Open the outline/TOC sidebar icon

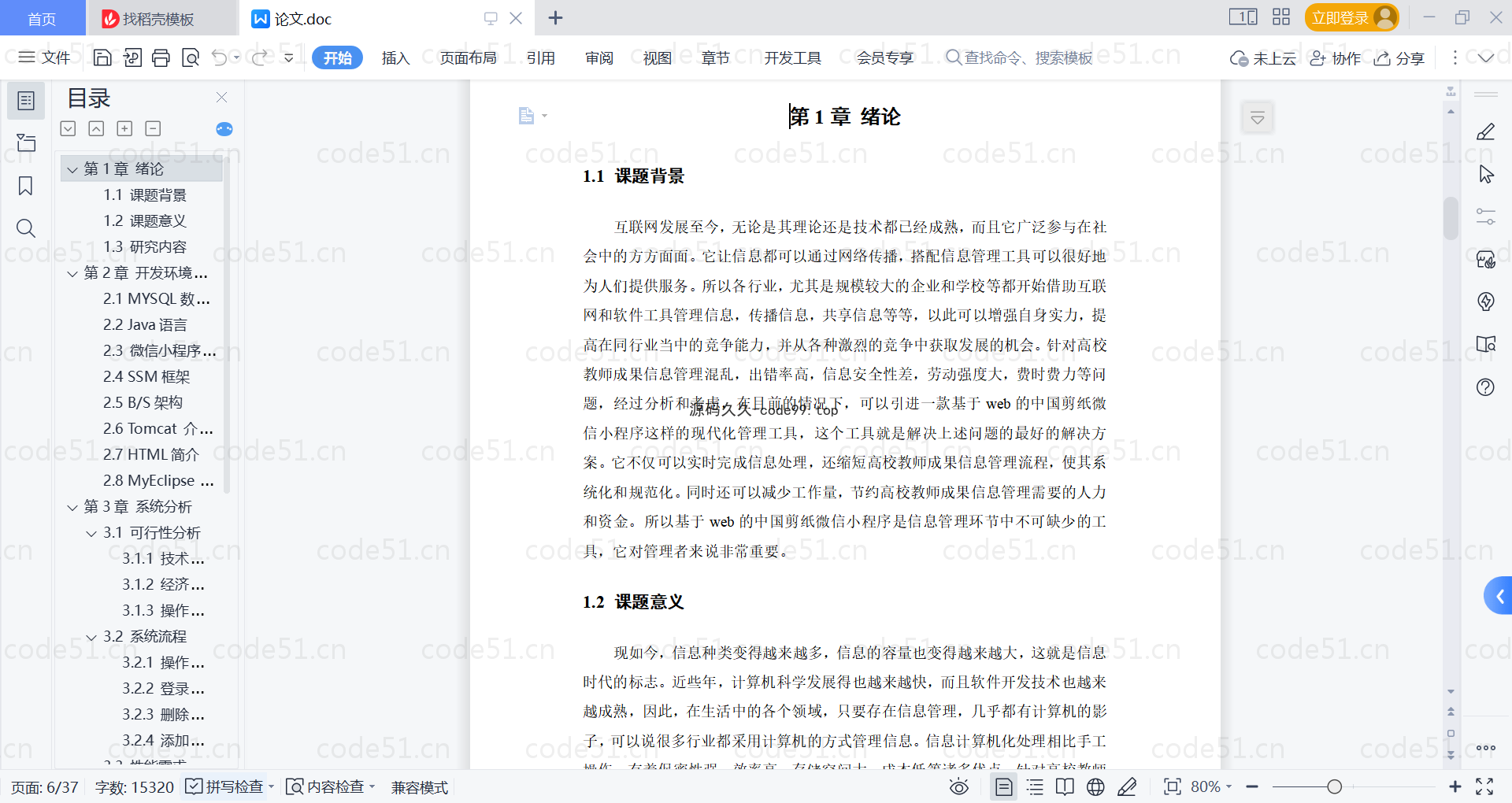tap(26, 101)
